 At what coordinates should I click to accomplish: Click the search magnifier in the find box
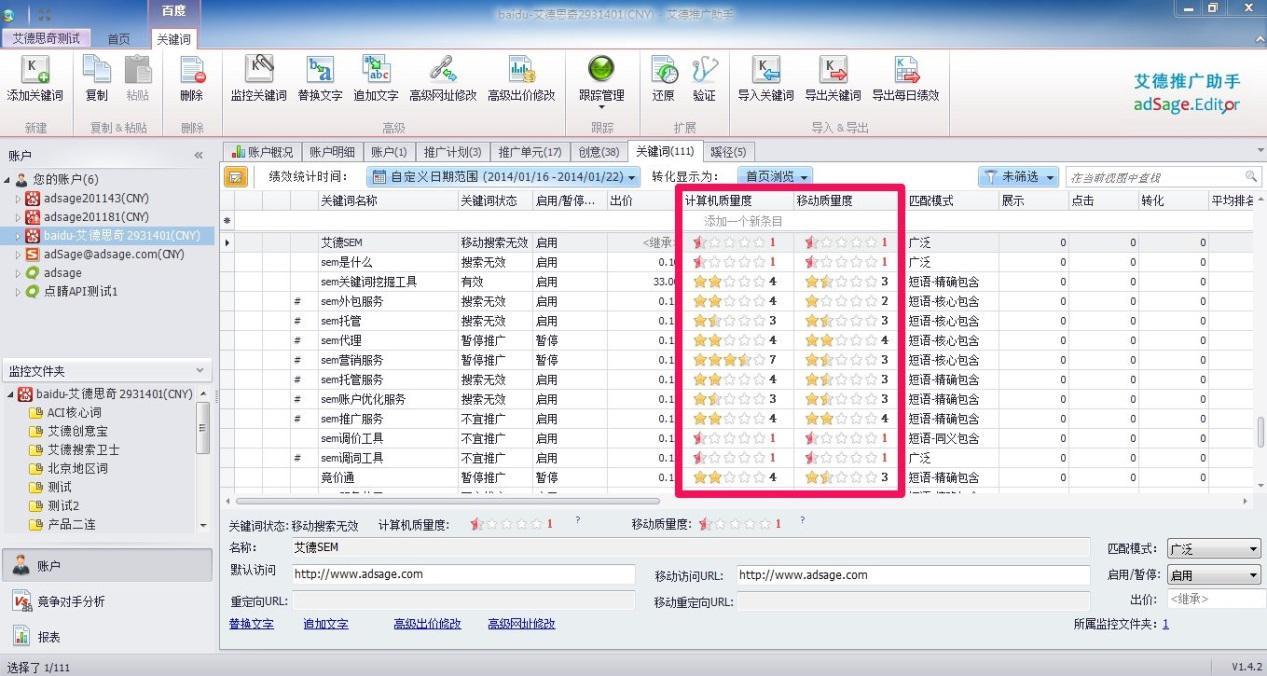(x=1252, y=177)
